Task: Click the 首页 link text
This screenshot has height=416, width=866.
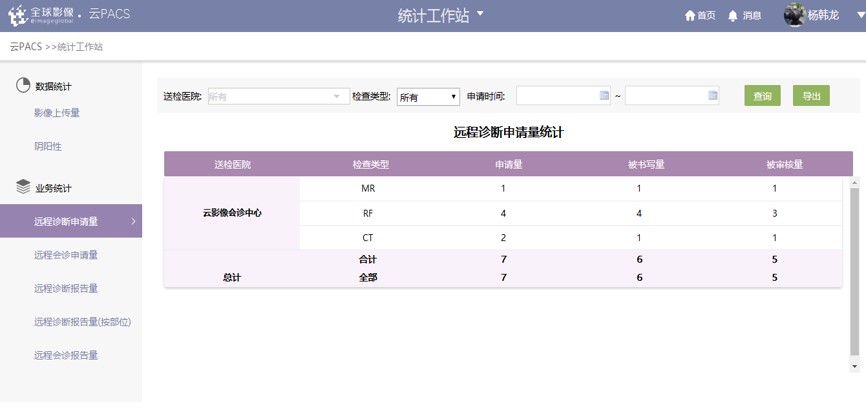Action: coord(706,16)
